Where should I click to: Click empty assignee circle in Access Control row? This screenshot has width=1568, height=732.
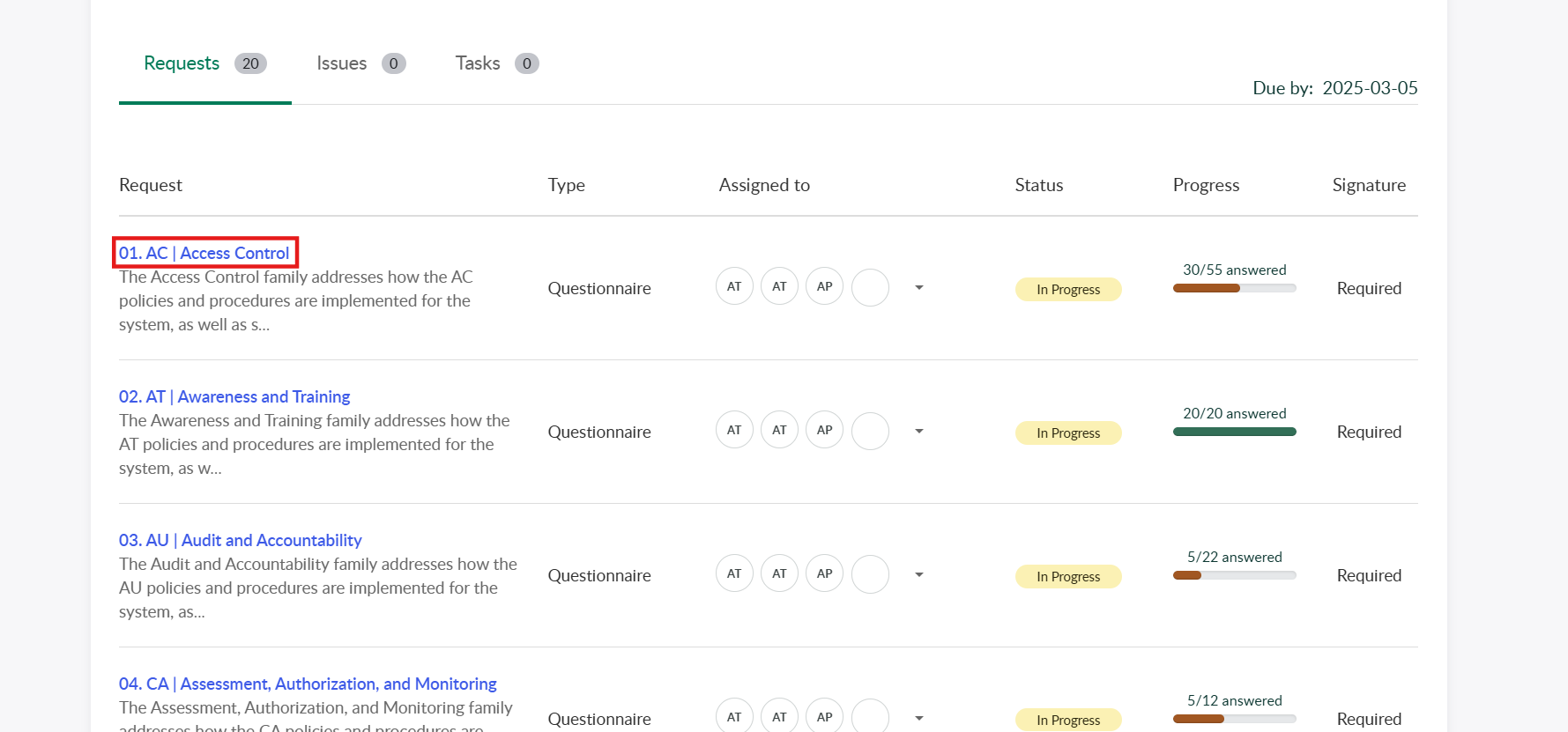870,287
